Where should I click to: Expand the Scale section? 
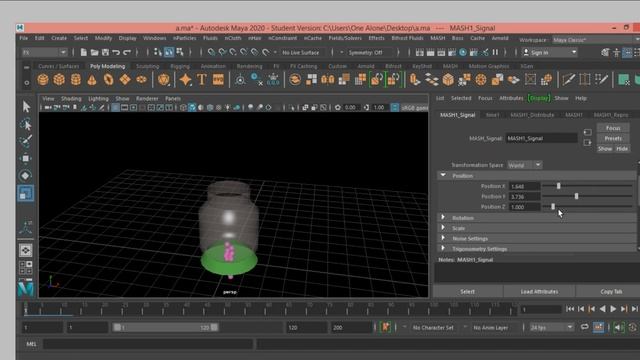click(x=443, y=228)
